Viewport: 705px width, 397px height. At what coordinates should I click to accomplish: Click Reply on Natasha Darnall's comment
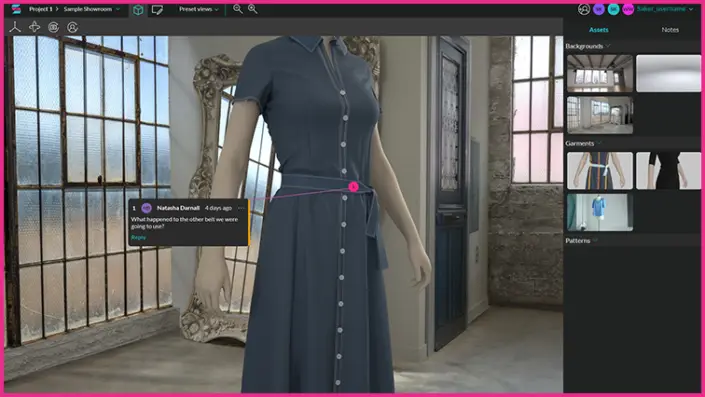coord(138,237)
